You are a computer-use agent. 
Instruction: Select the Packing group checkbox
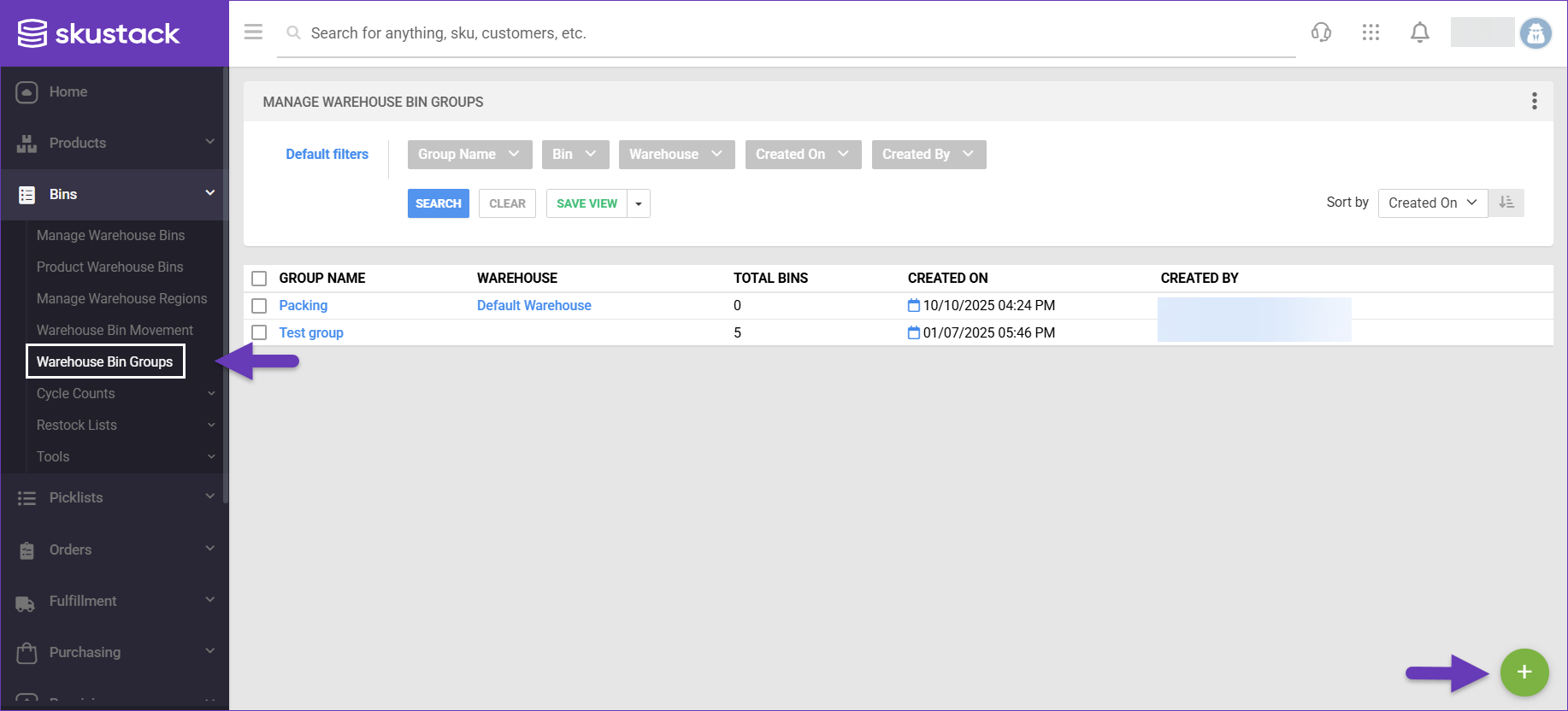point(259,306)
